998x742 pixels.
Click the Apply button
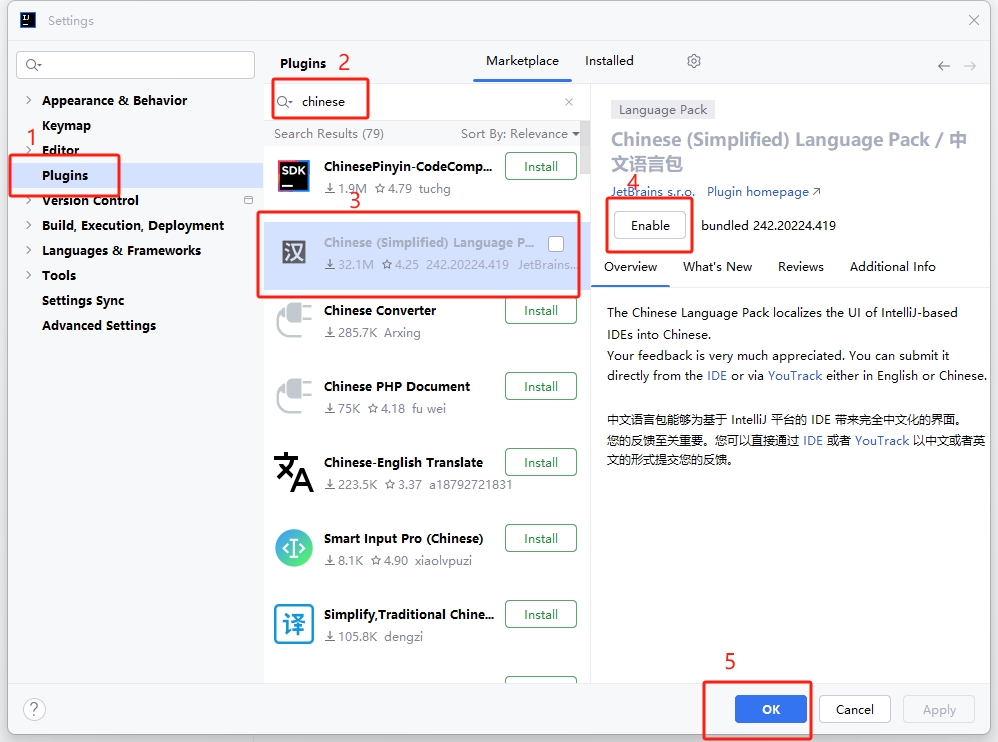[939, 709]
